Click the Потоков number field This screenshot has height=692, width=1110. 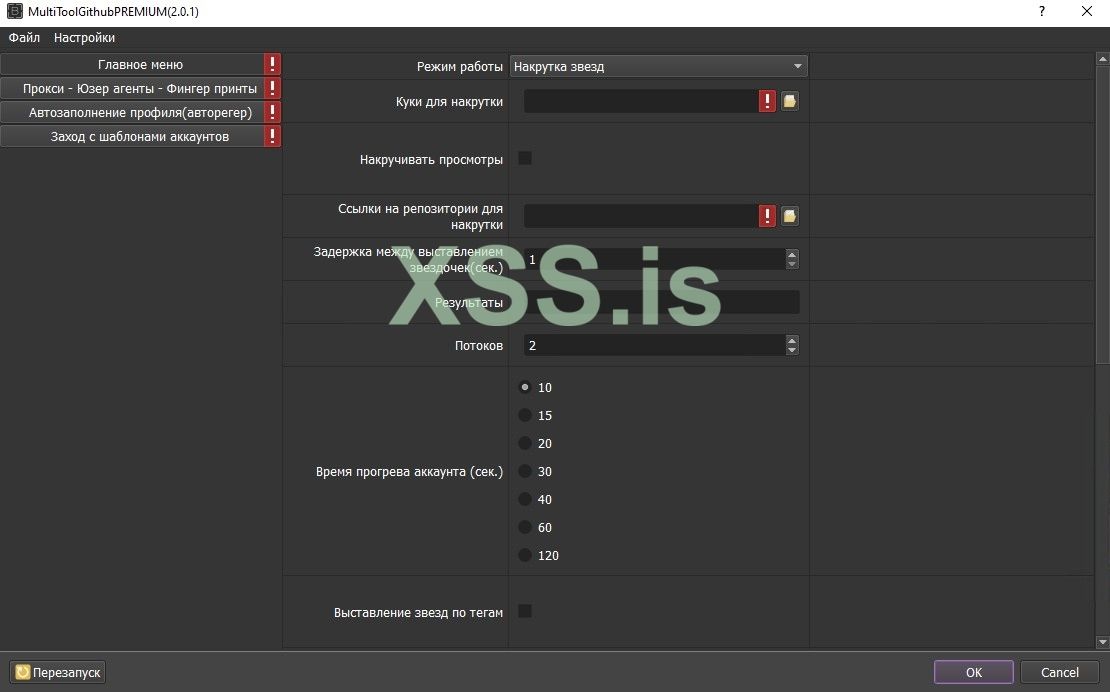(x=654, y=345)
